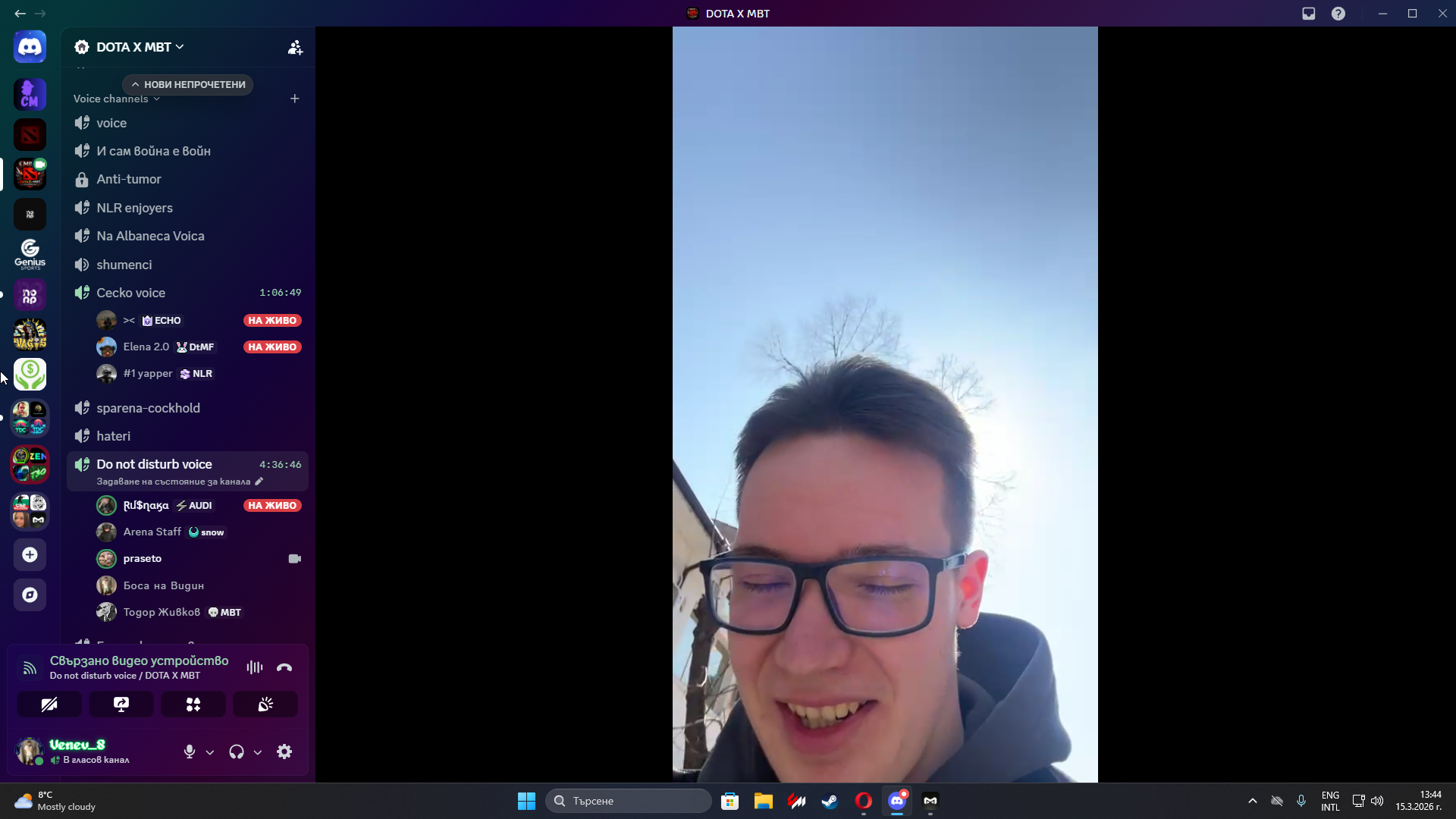The height and width of the screenshot is (819, 1456).
Task: Go back with the arrow in title bar
Action: [20, 14]
